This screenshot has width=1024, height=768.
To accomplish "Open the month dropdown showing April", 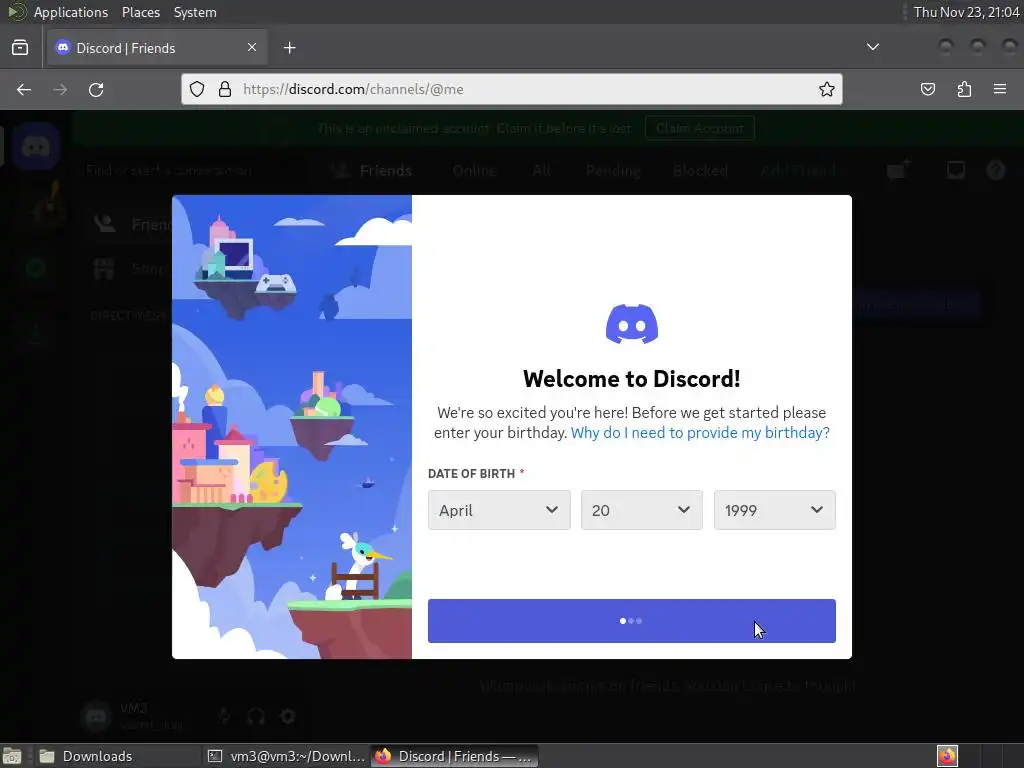I will click(x=499, y=510).
